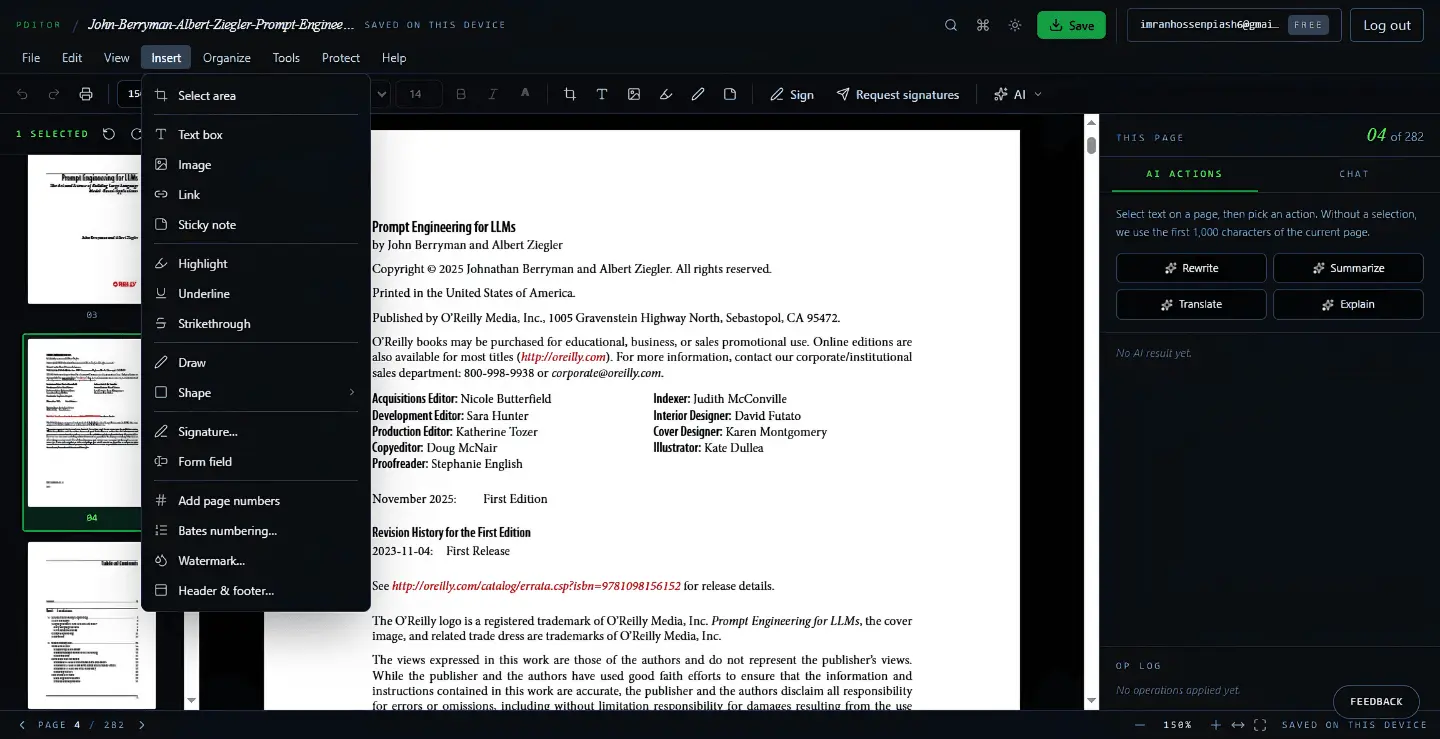Click the Rewrite AI action button
Image resolution: width=1440 pixels, height=739 pixels.
1191,268
